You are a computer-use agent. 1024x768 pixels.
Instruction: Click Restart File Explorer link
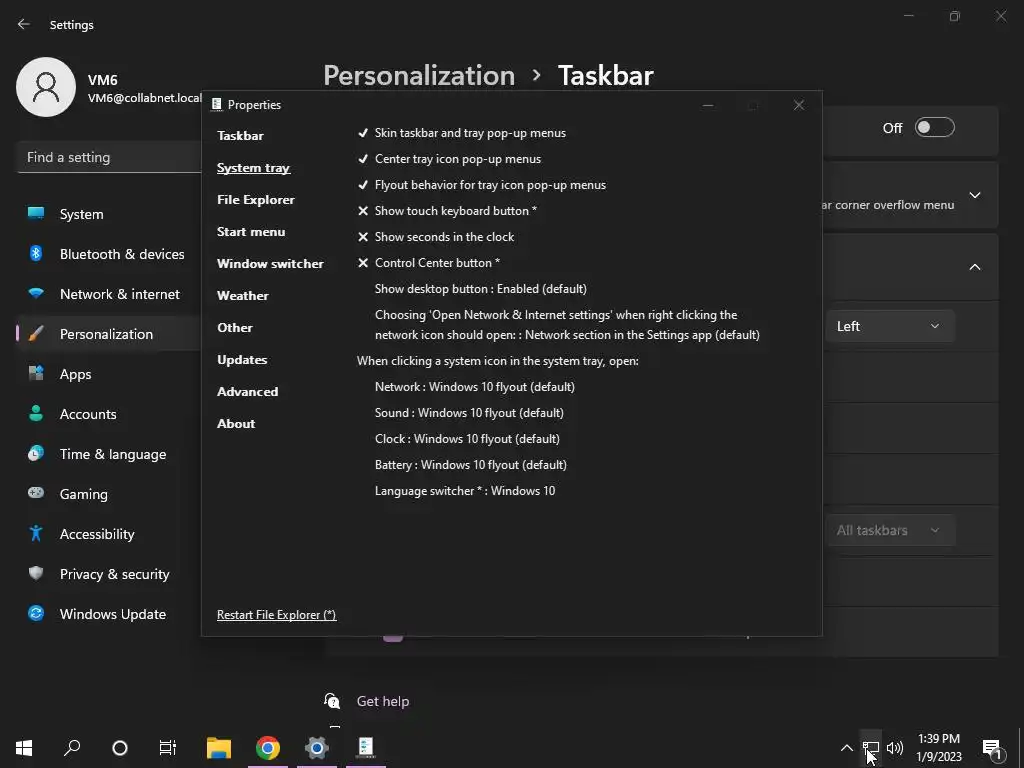276,615
